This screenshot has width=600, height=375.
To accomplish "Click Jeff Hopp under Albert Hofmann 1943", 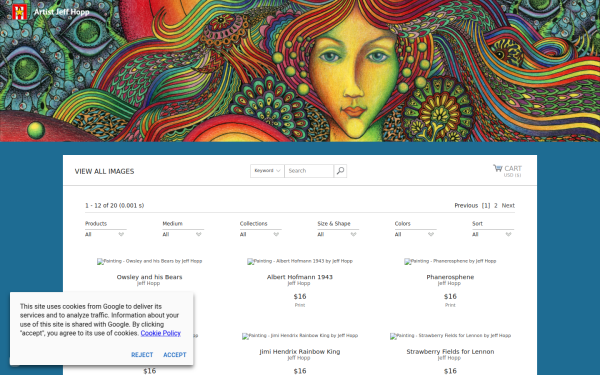I will click(298, 283).
